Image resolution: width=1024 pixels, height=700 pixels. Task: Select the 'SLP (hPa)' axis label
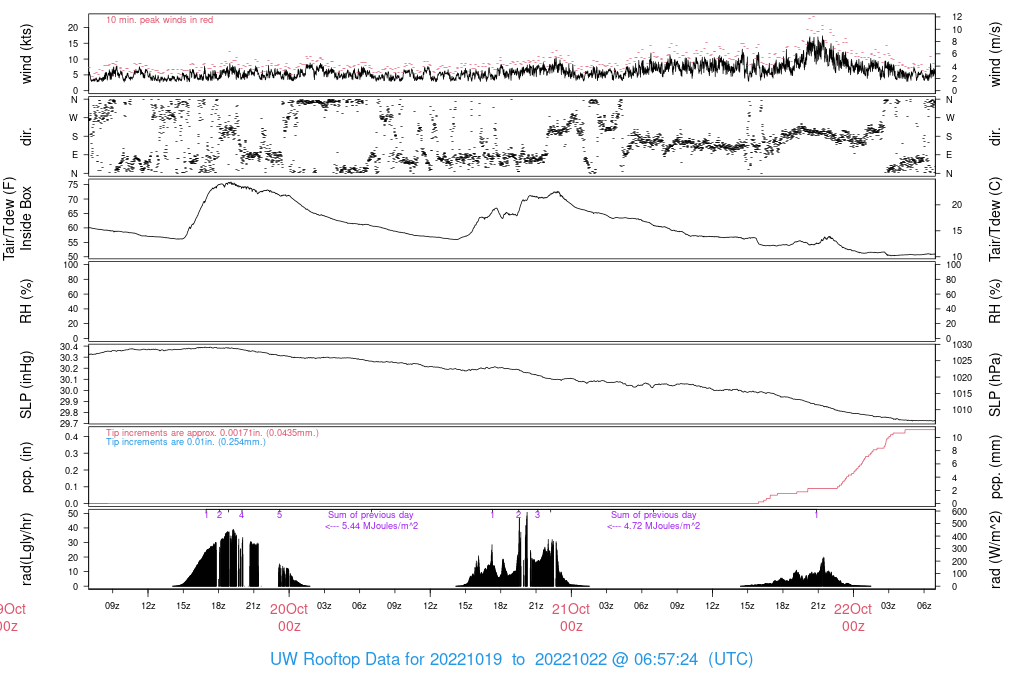(x=995, y=385)
